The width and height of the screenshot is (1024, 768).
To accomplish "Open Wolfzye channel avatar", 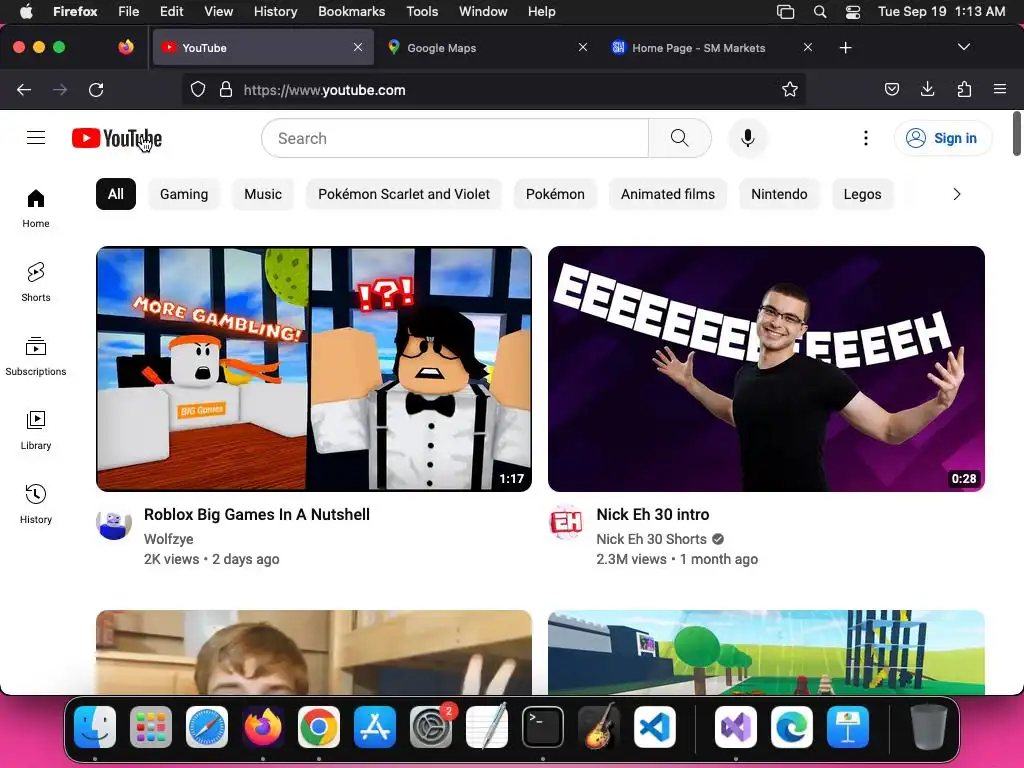I will click(114, 523).
